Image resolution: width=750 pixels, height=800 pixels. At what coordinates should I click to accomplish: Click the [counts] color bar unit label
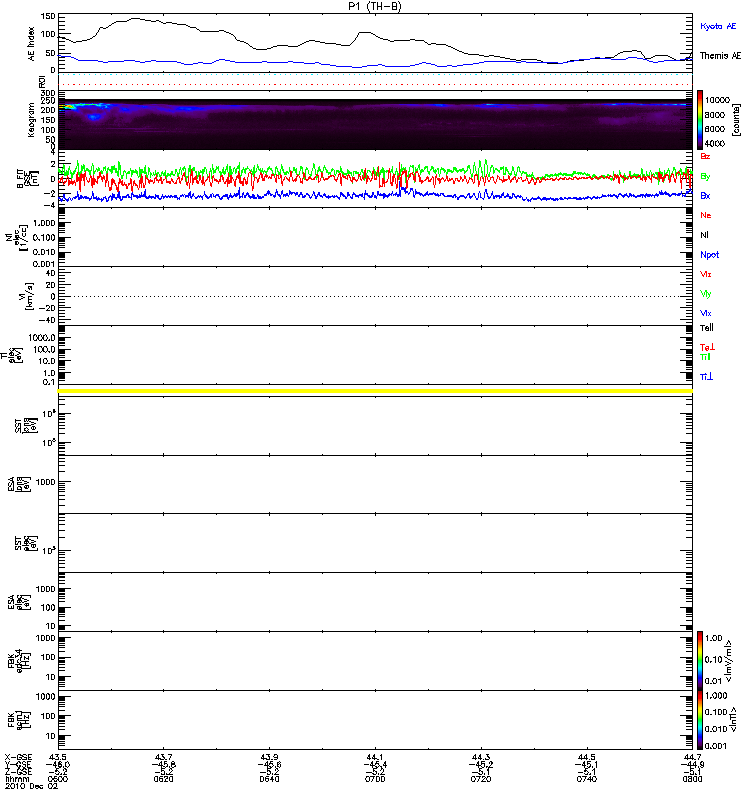(x=736, y=120)
